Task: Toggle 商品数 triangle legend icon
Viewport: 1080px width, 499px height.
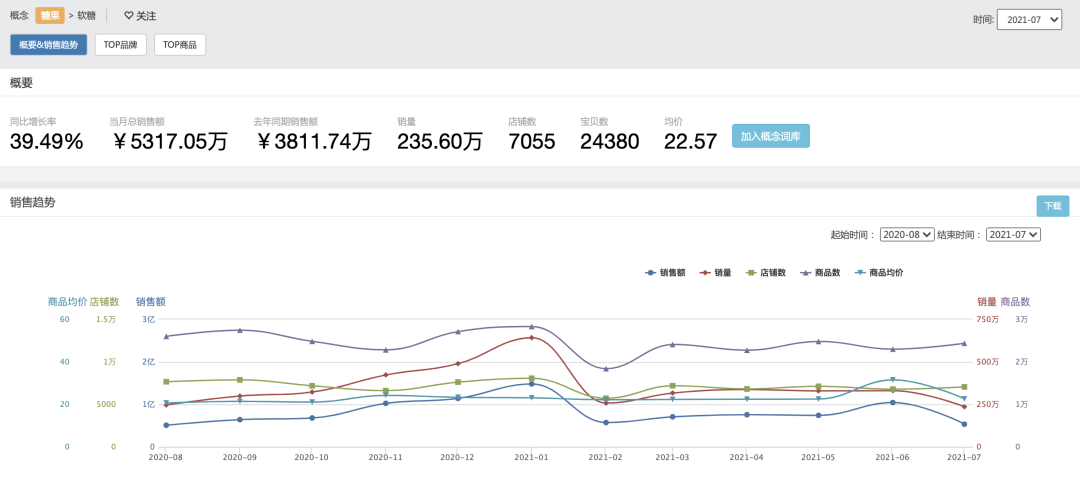Action: pos(805,273)
